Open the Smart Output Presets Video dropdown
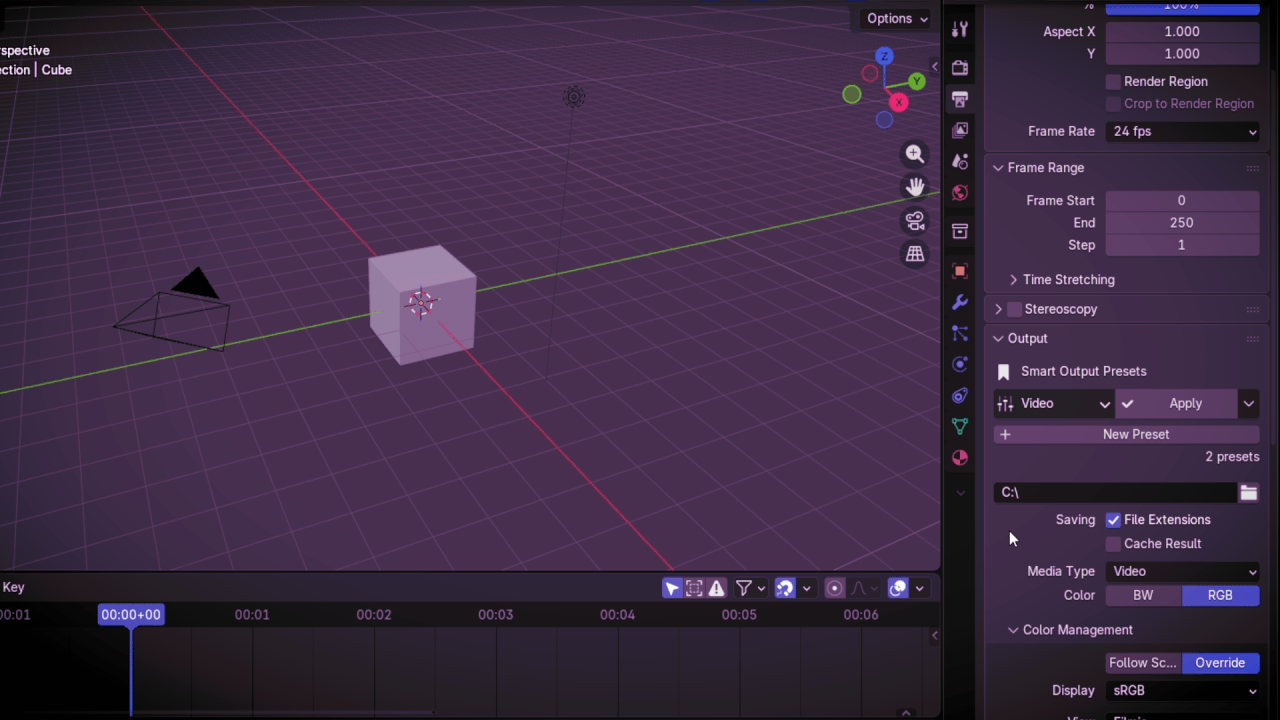 1054,403
